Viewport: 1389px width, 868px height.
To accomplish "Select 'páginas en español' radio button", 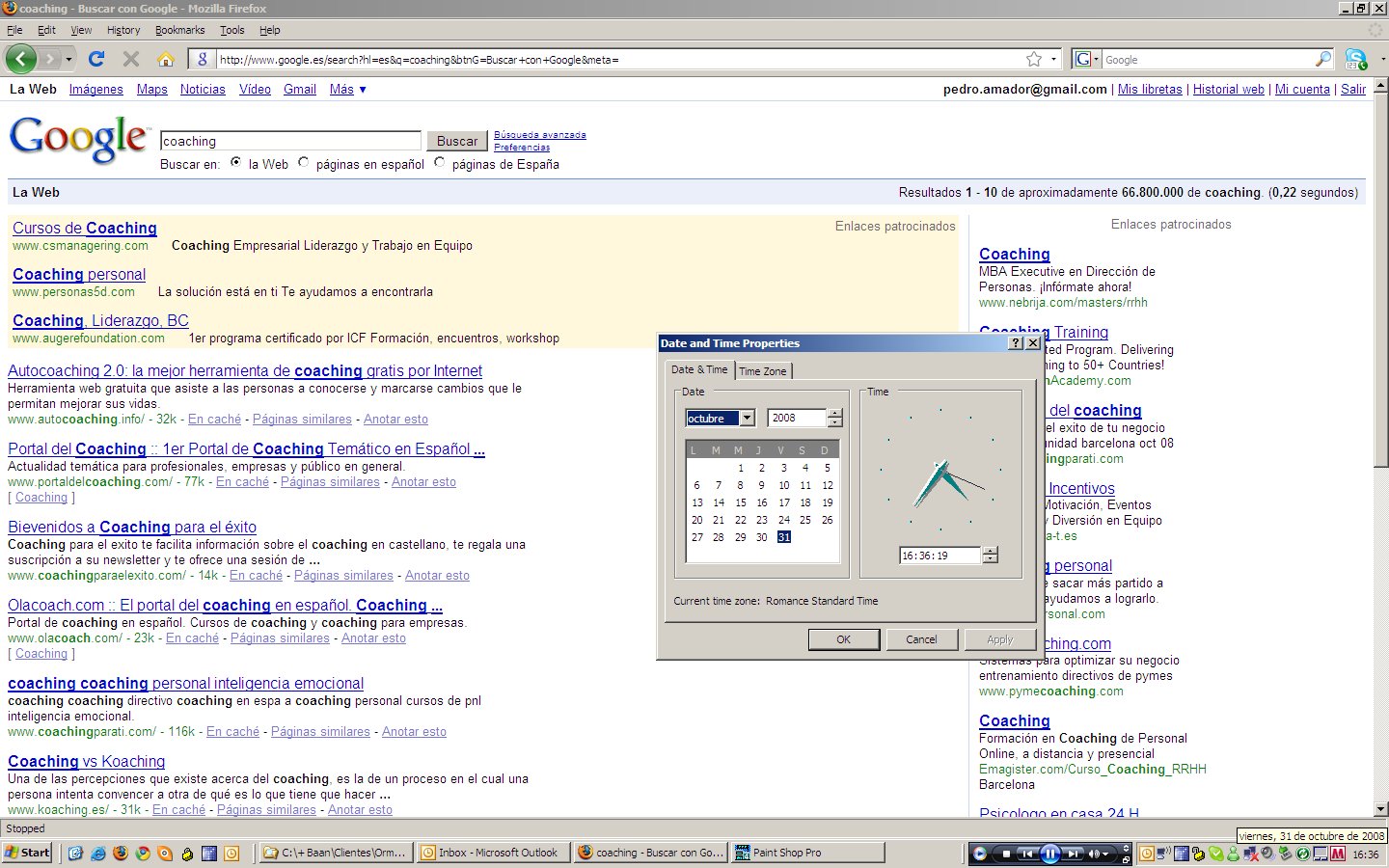I will click(x=304, y=162).
